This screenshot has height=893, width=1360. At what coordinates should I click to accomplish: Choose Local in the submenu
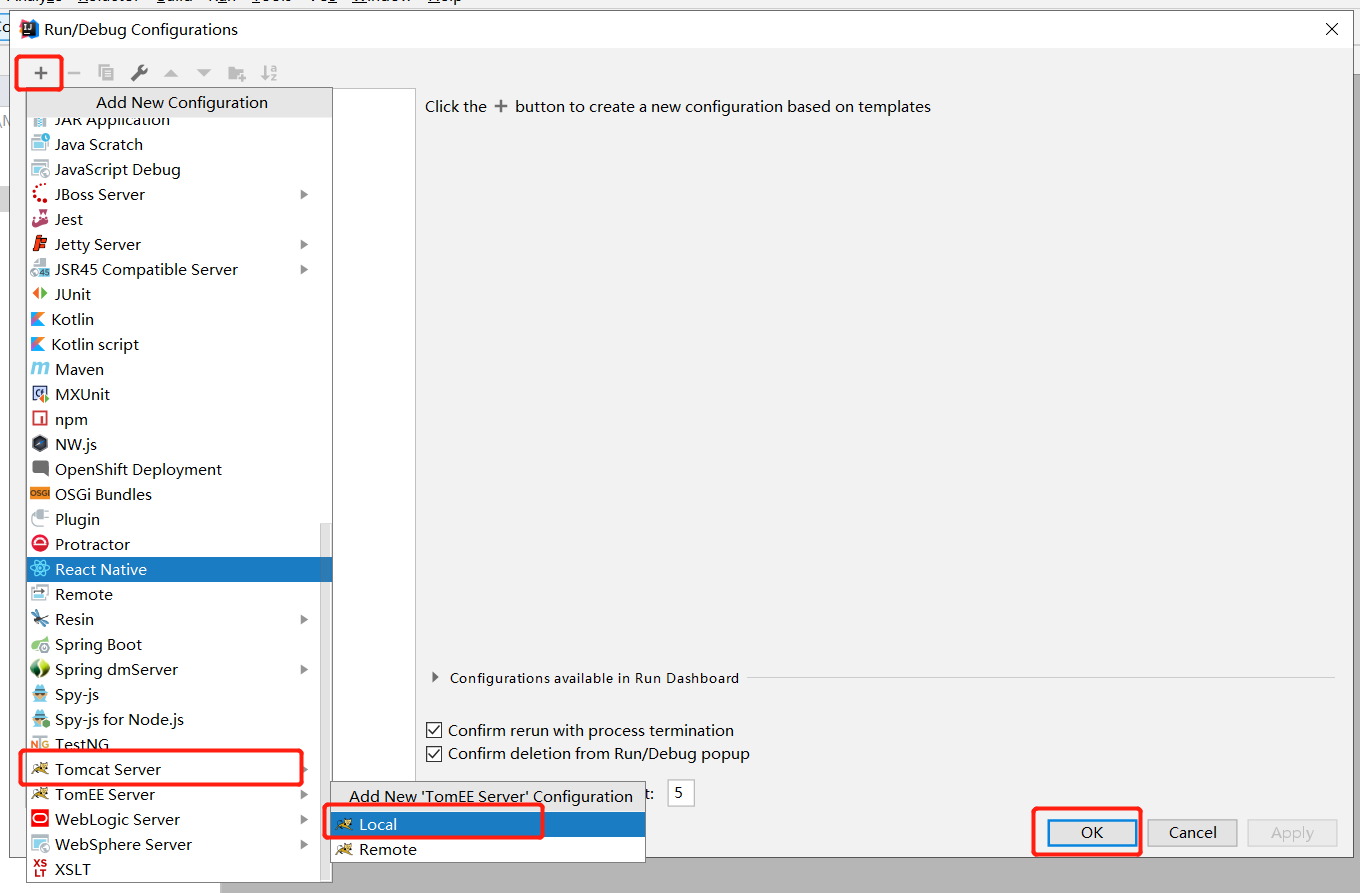click(x=488, y=825)
